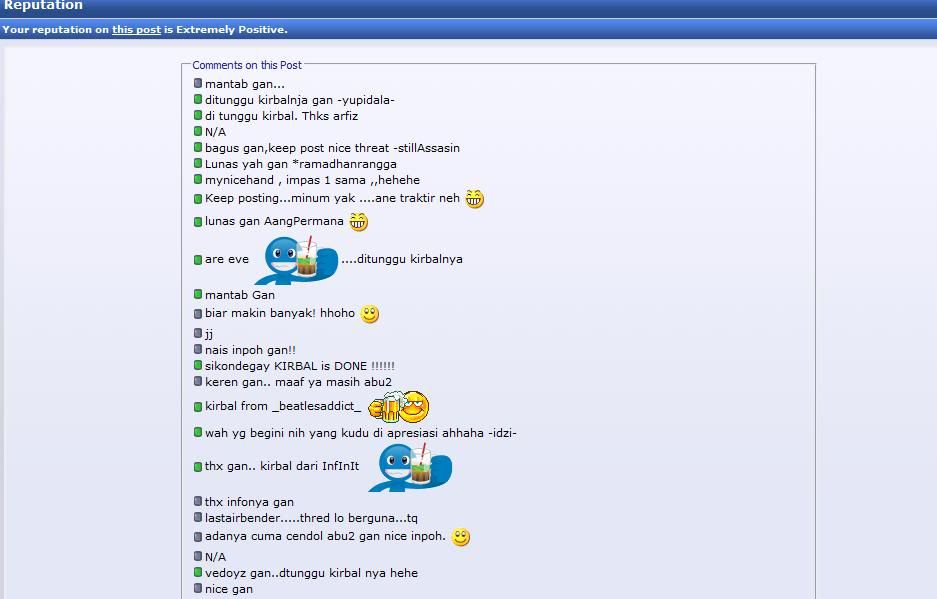The height and width of the screenshot is (599, 937).
Task: Select comment 'di tunggu kirbal. Thks arfiz'
Action: click(x=281, y=116)
